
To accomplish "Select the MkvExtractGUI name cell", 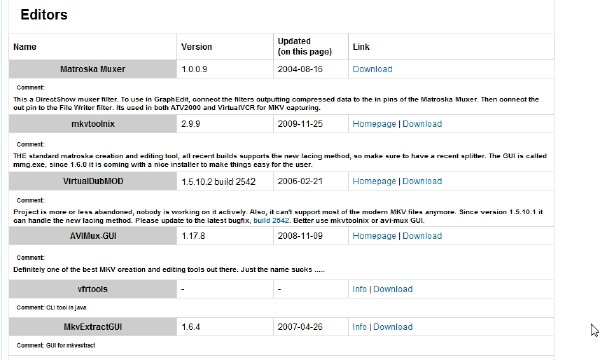I will tap(93, 327).
